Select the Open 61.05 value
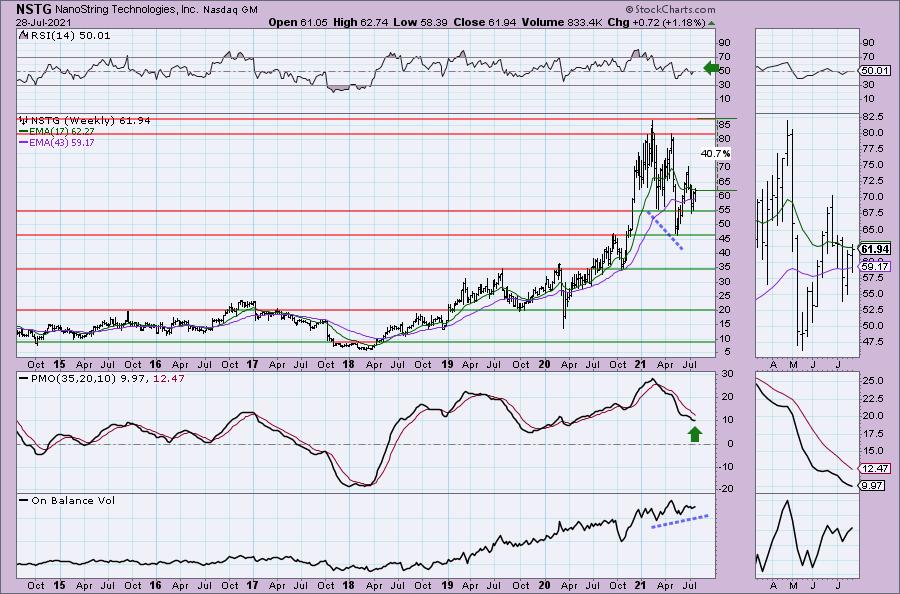The image size is (900, 594). pyautogui.click(x=298, y=22)
